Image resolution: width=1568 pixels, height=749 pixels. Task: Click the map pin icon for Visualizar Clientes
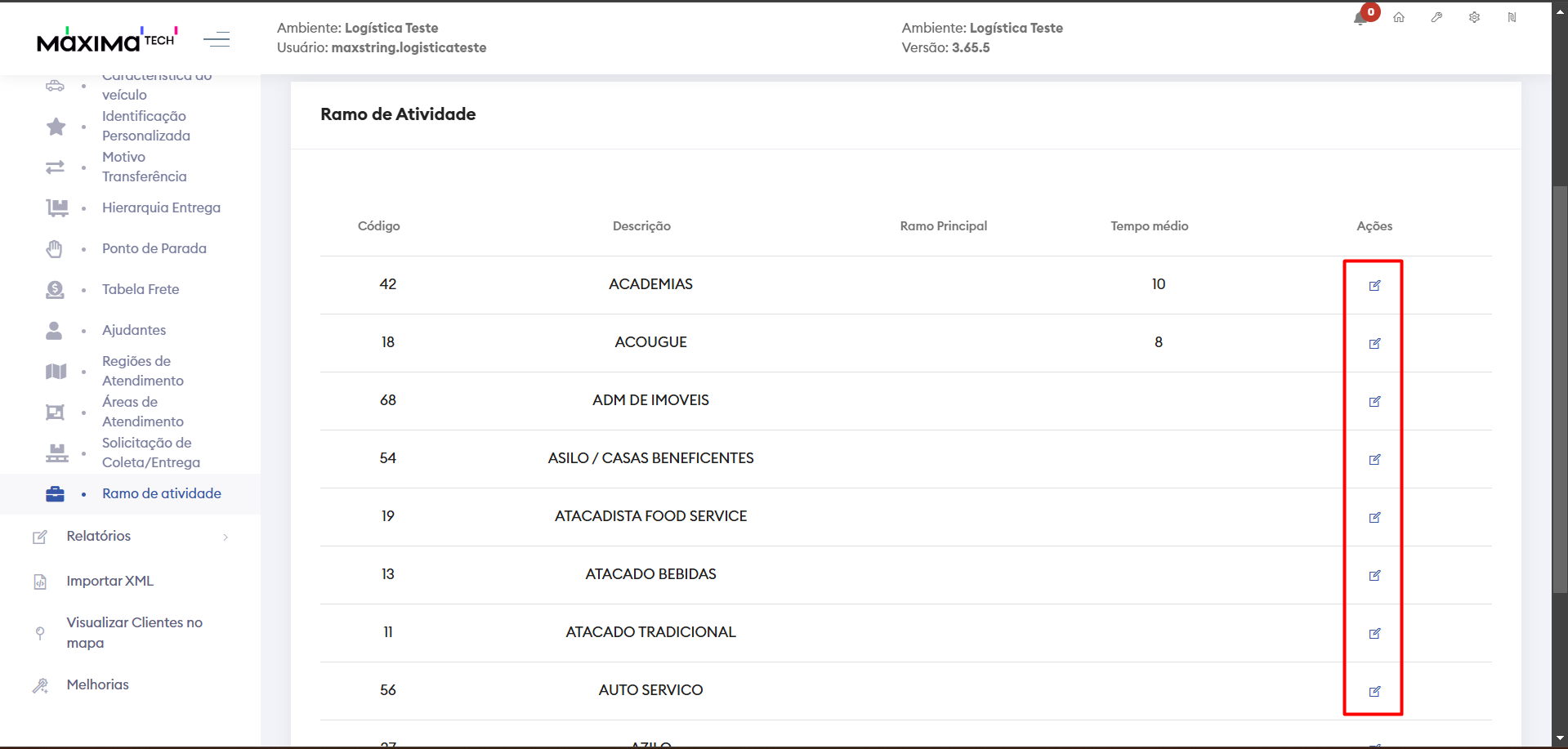pos(40,633)
